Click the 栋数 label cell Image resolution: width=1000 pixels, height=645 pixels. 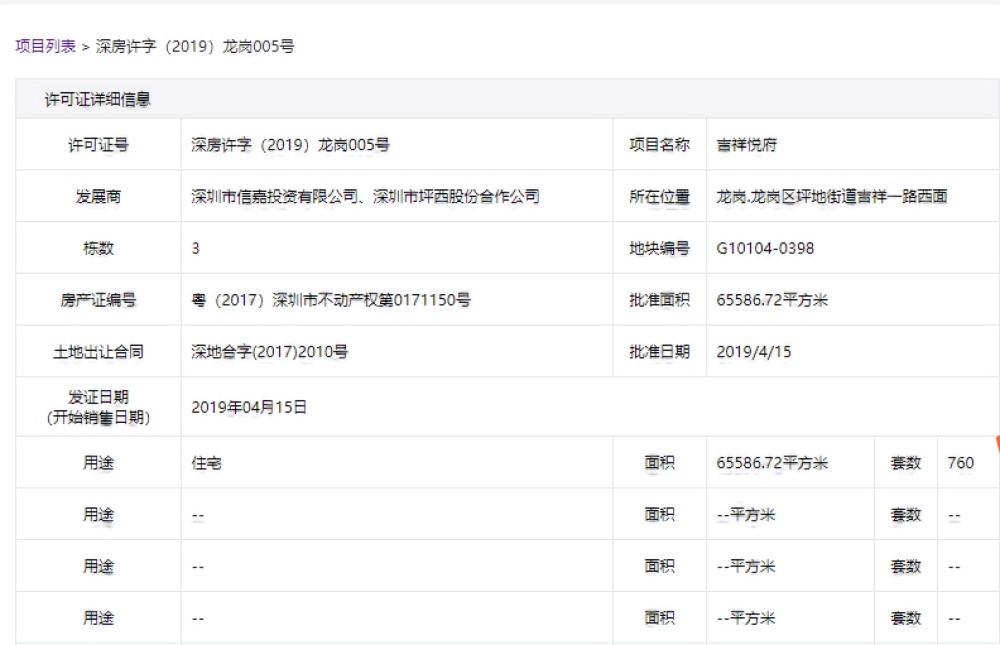pyautogui.click(x=98, y=248)
